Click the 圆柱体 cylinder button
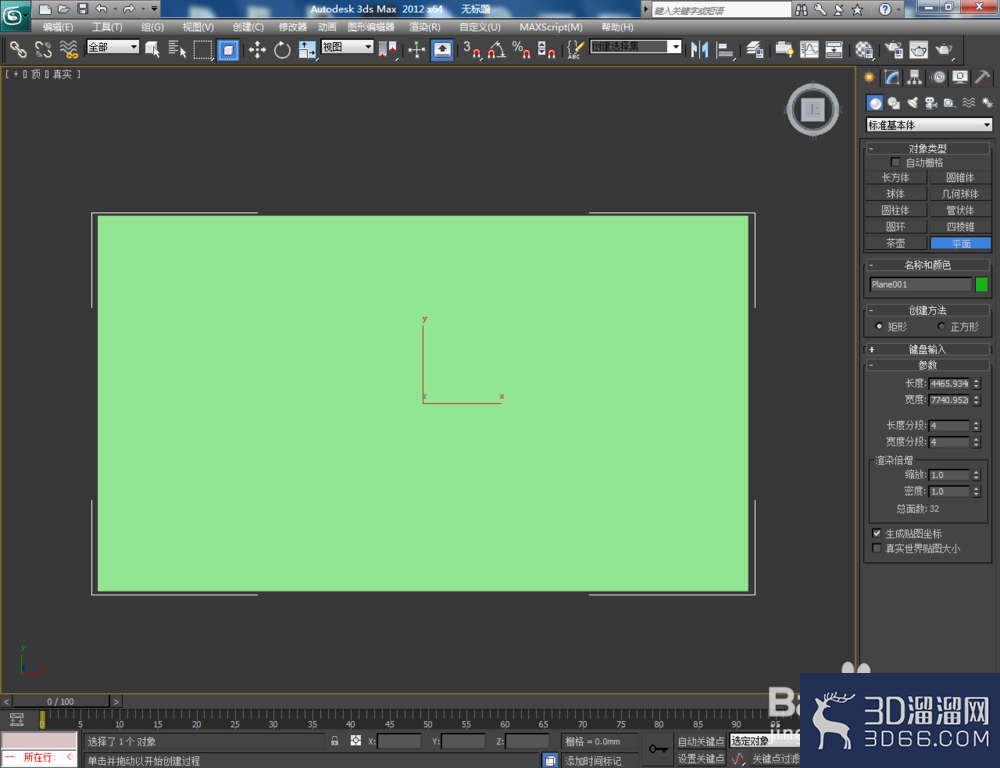Screen dimensions: 1000x768 895,210
